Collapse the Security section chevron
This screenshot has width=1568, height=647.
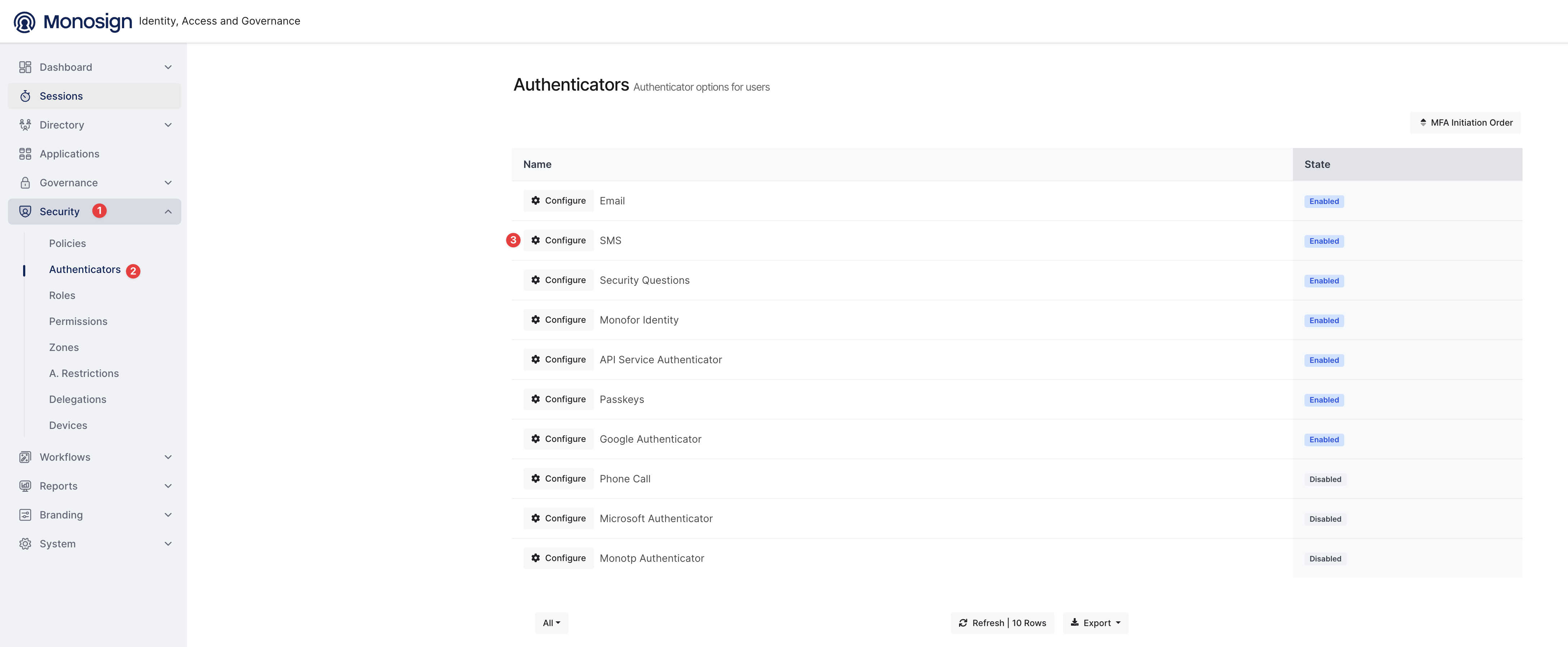point(168,211)
